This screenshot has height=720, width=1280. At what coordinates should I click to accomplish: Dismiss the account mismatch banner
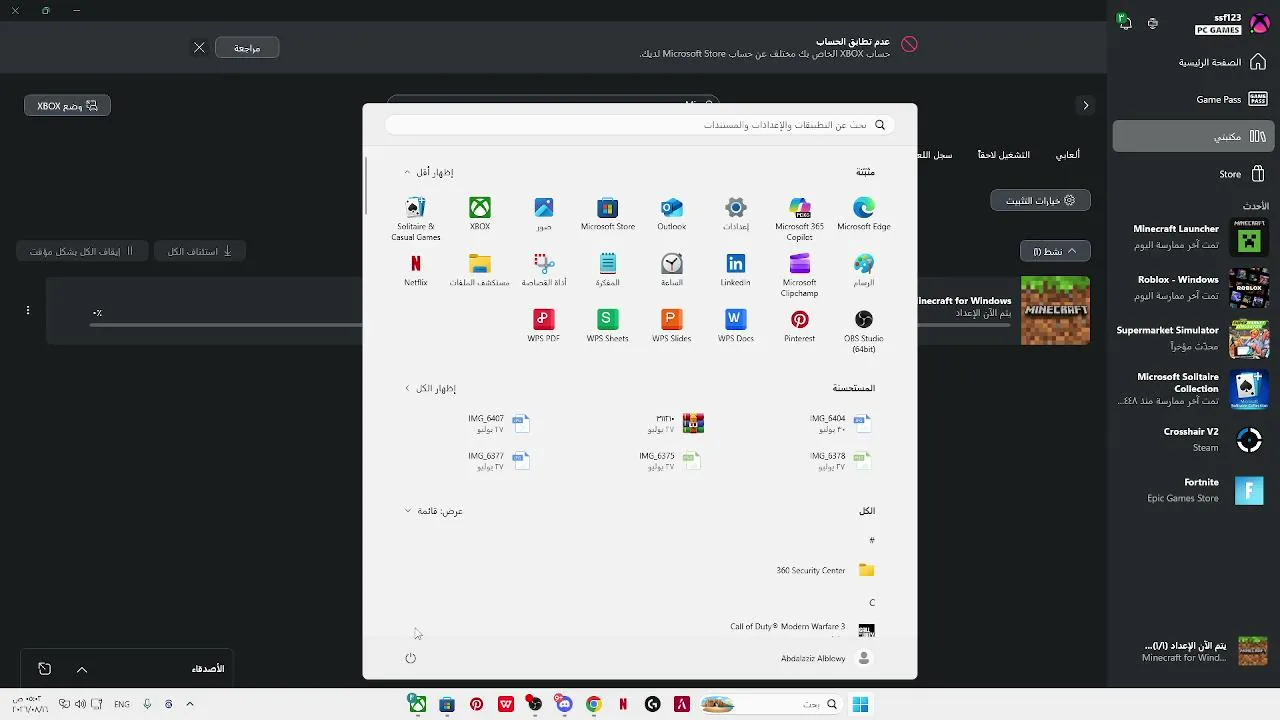(199, 48)
